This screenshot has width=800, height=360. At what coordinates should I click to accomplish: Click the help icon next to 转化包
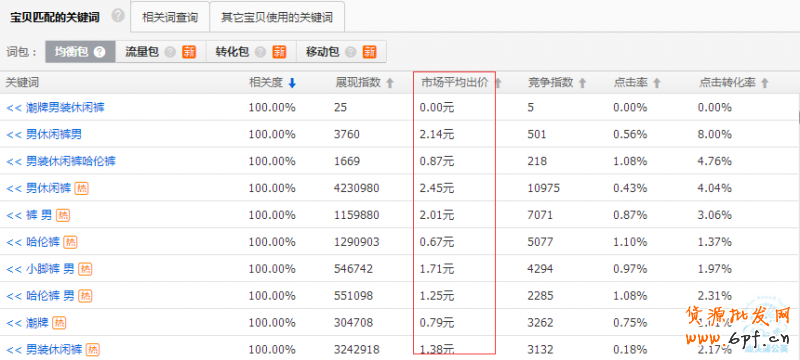coord(260,52)
